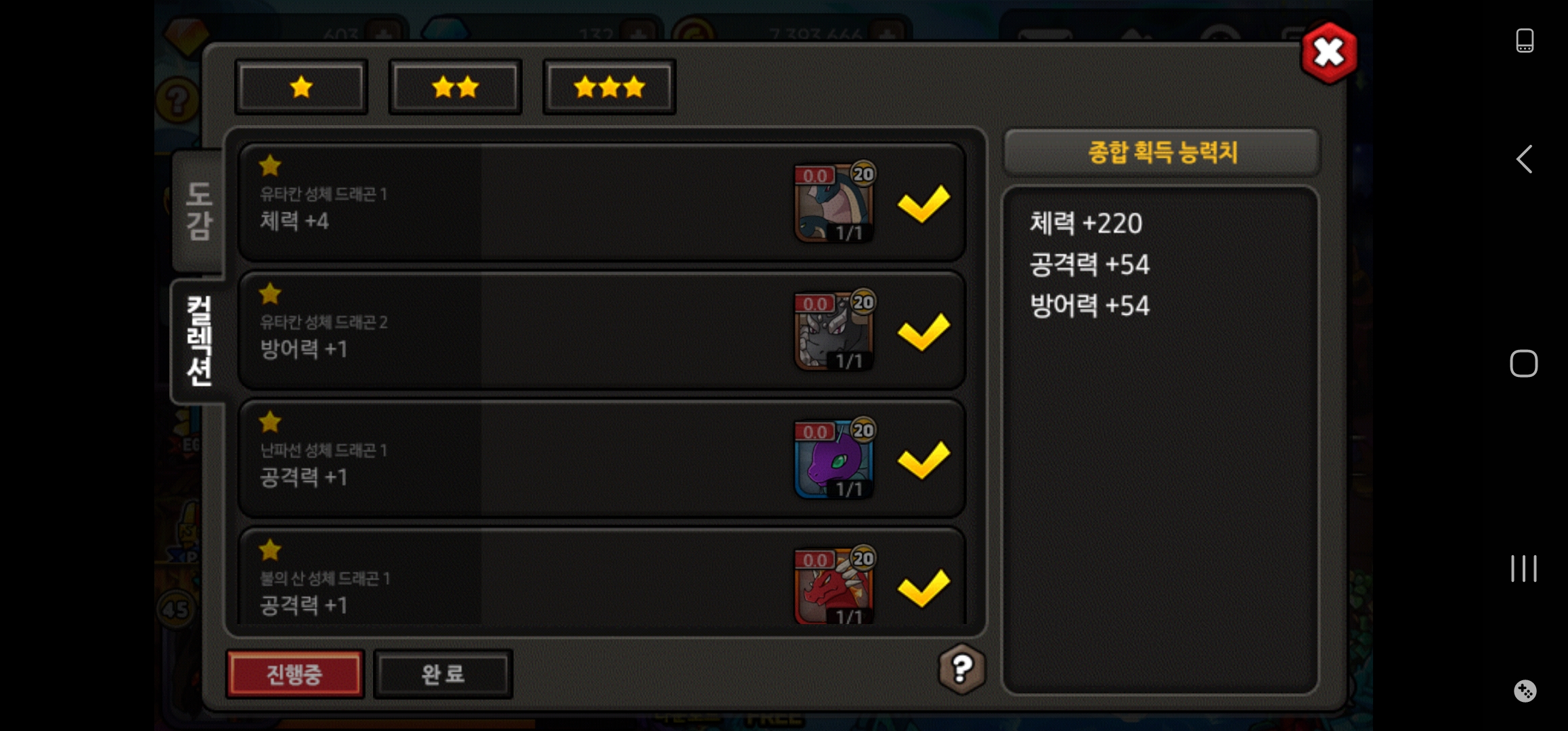Screen dimensions: 1568x731
Task: Filter collection by two-star button
Action: 455,87
